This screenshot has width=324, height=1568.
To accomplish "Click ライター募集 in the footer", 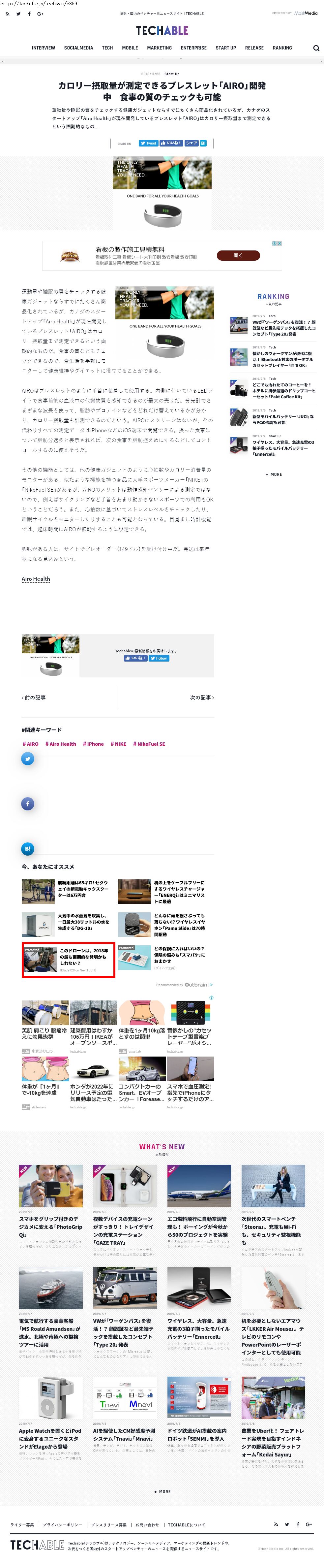I will click(x=22, y=1525).
